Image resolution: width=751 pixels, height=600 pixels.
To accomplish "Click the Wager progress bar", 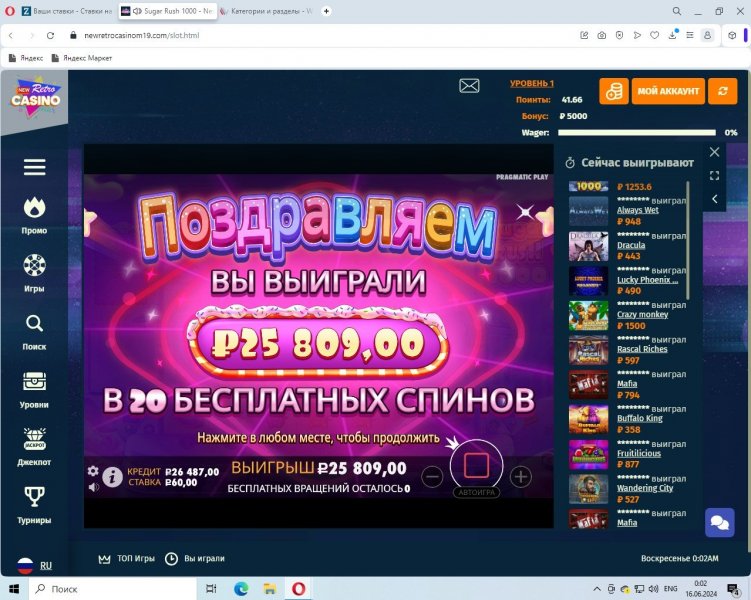I will point(637,133).
